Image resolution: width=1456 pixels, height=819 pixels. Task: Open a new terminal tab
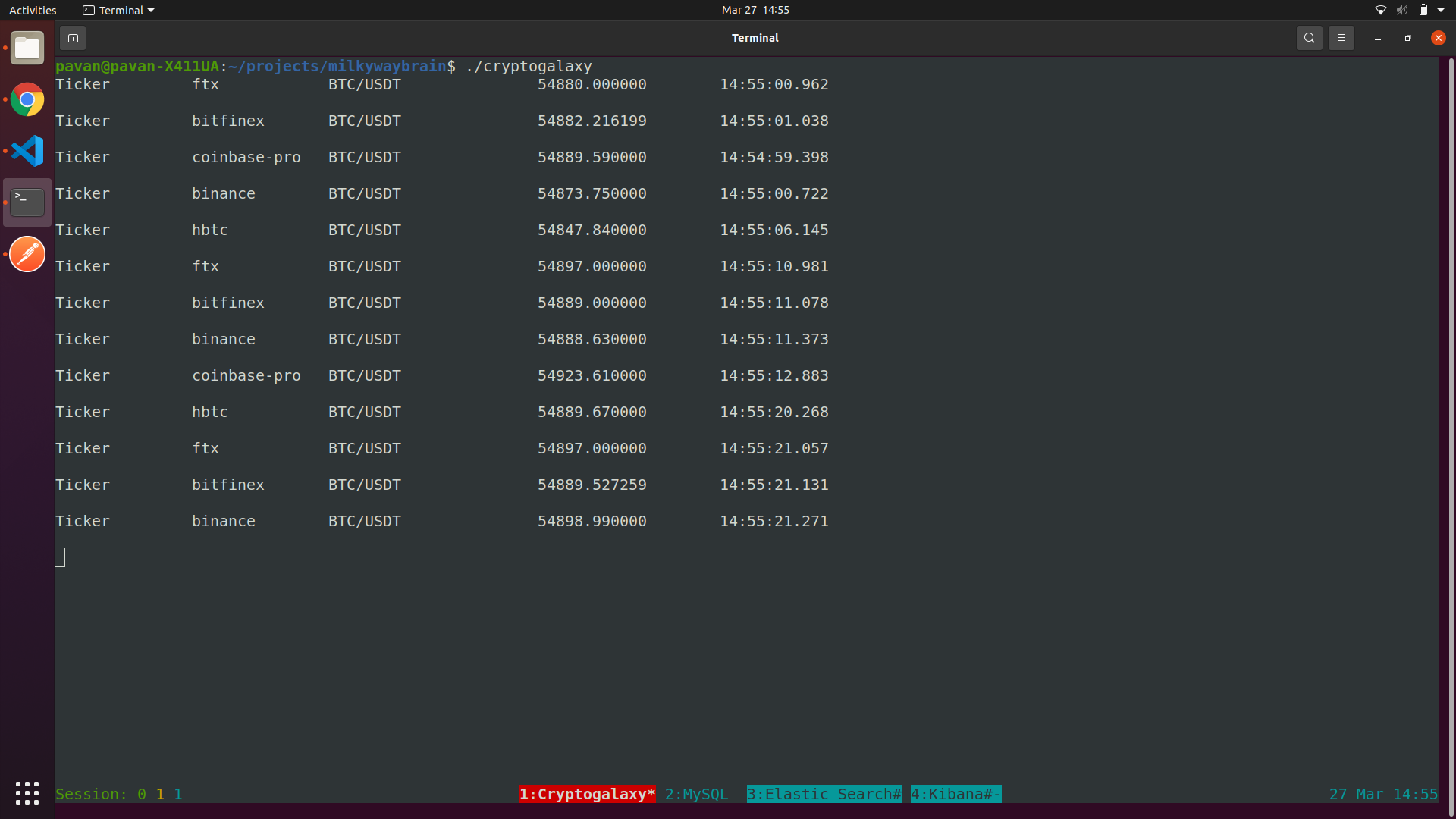click(x=73, y=38)
